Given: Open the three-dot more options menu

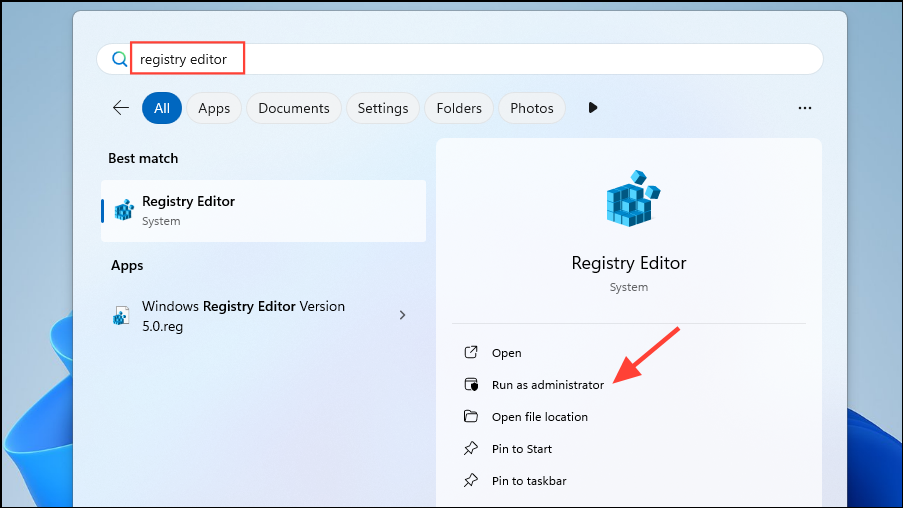Looking at the screenshot, I should [x=805, y=108].
